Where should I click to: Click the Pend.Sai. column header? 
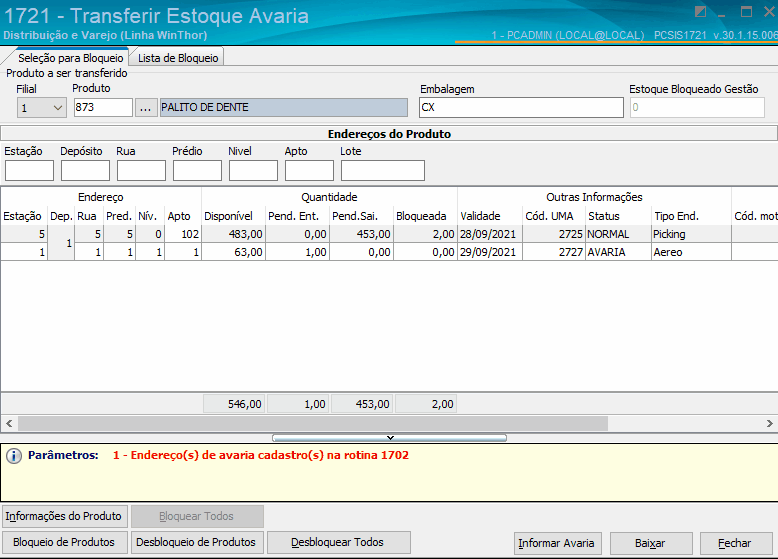click(x=361, y=216)
